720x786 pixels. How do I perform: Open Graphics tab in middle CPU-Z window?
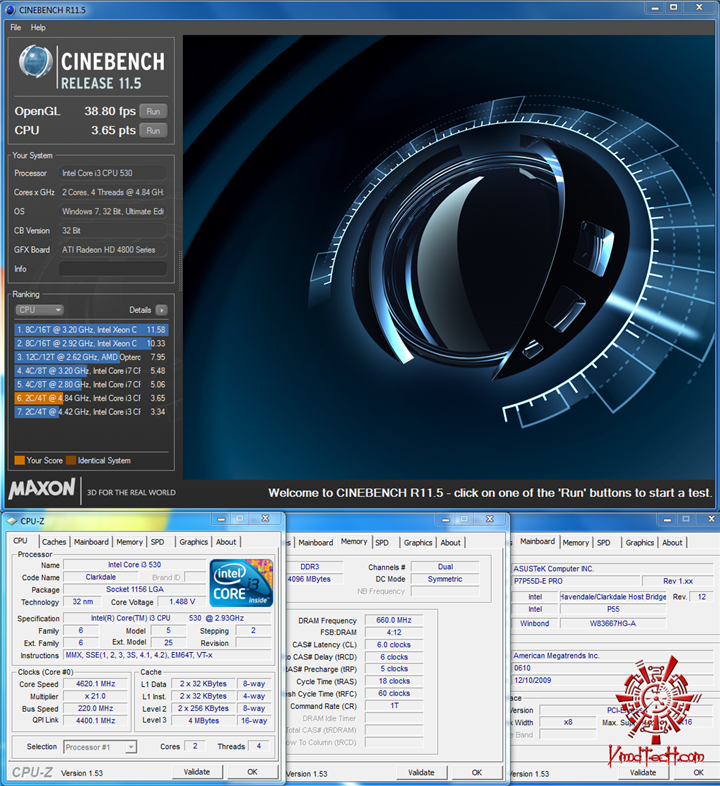coord(418,542)
